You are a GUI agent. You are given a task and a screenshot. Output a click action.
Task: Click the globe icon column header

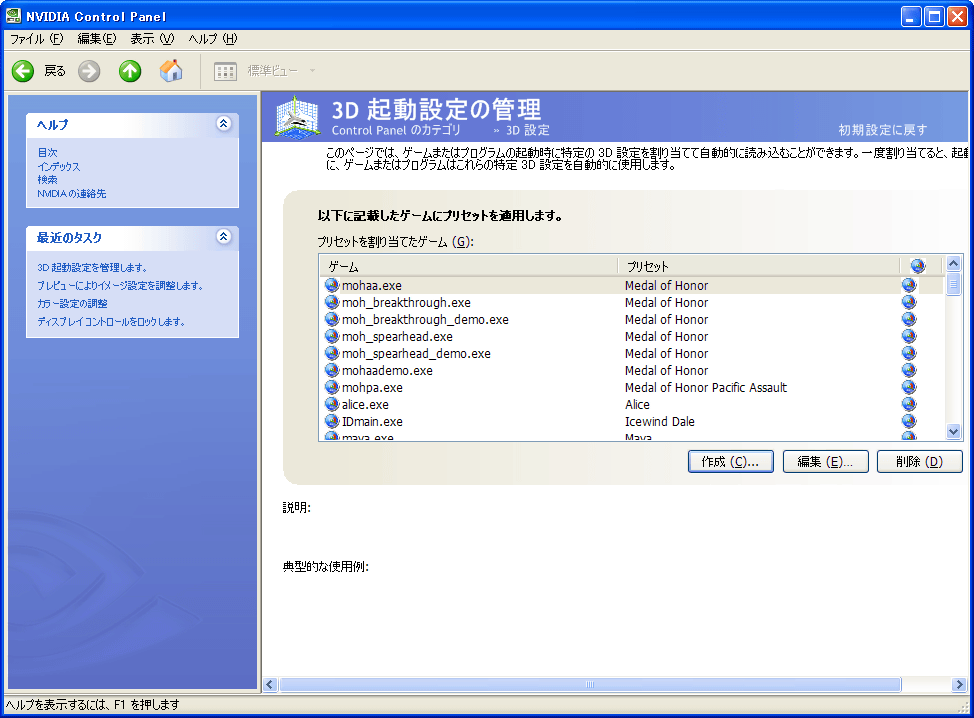pyautogui.click(x=917, y=266)
